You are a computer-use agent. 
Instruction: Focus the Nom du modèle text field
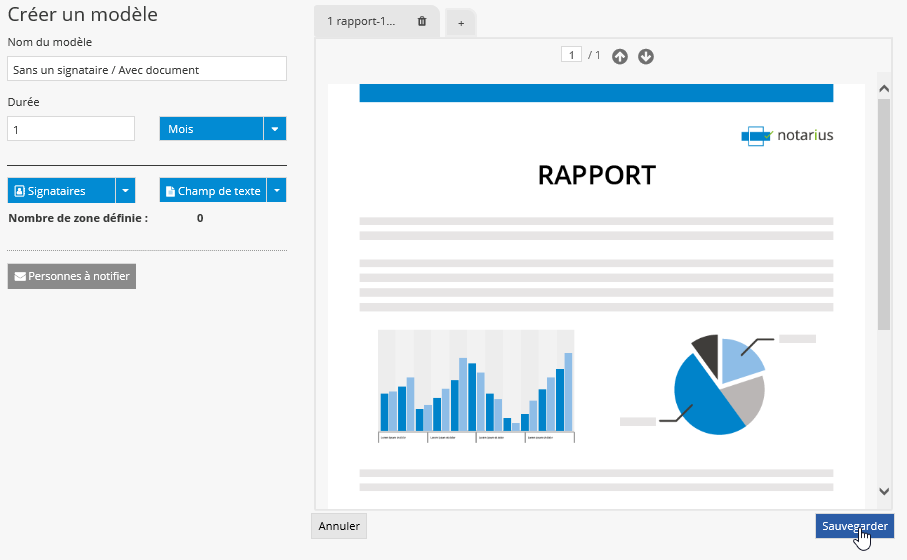click(147, 69)
